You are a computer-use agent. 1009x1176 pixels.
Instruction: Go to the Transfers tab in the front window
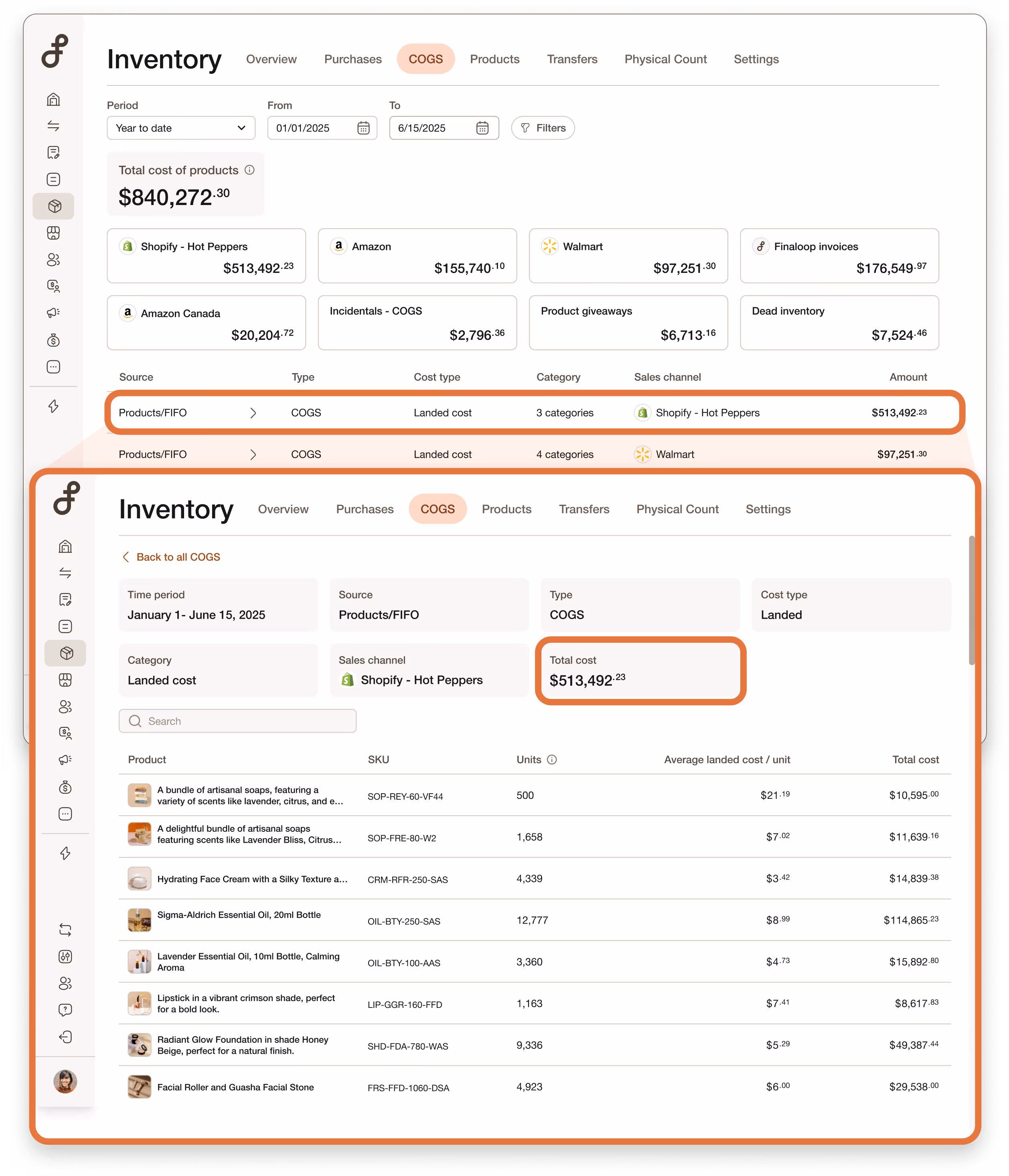click(x=584, y=509)
